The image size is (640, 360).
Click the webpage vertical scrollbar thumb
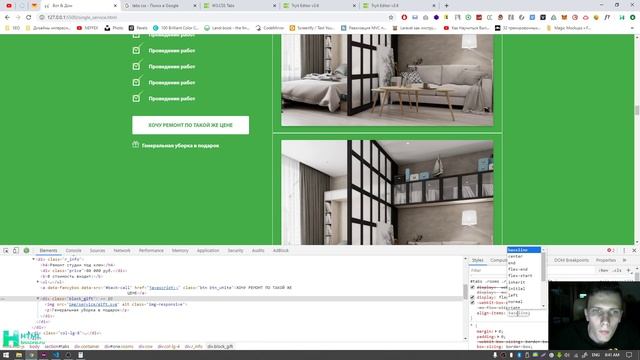click(637, 110)
